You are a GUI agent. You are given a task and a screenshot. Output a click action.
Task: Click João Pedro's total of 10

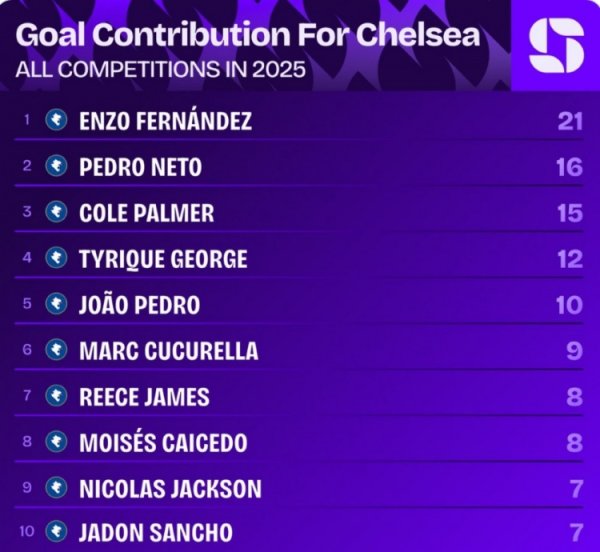[x=569, y=304]
